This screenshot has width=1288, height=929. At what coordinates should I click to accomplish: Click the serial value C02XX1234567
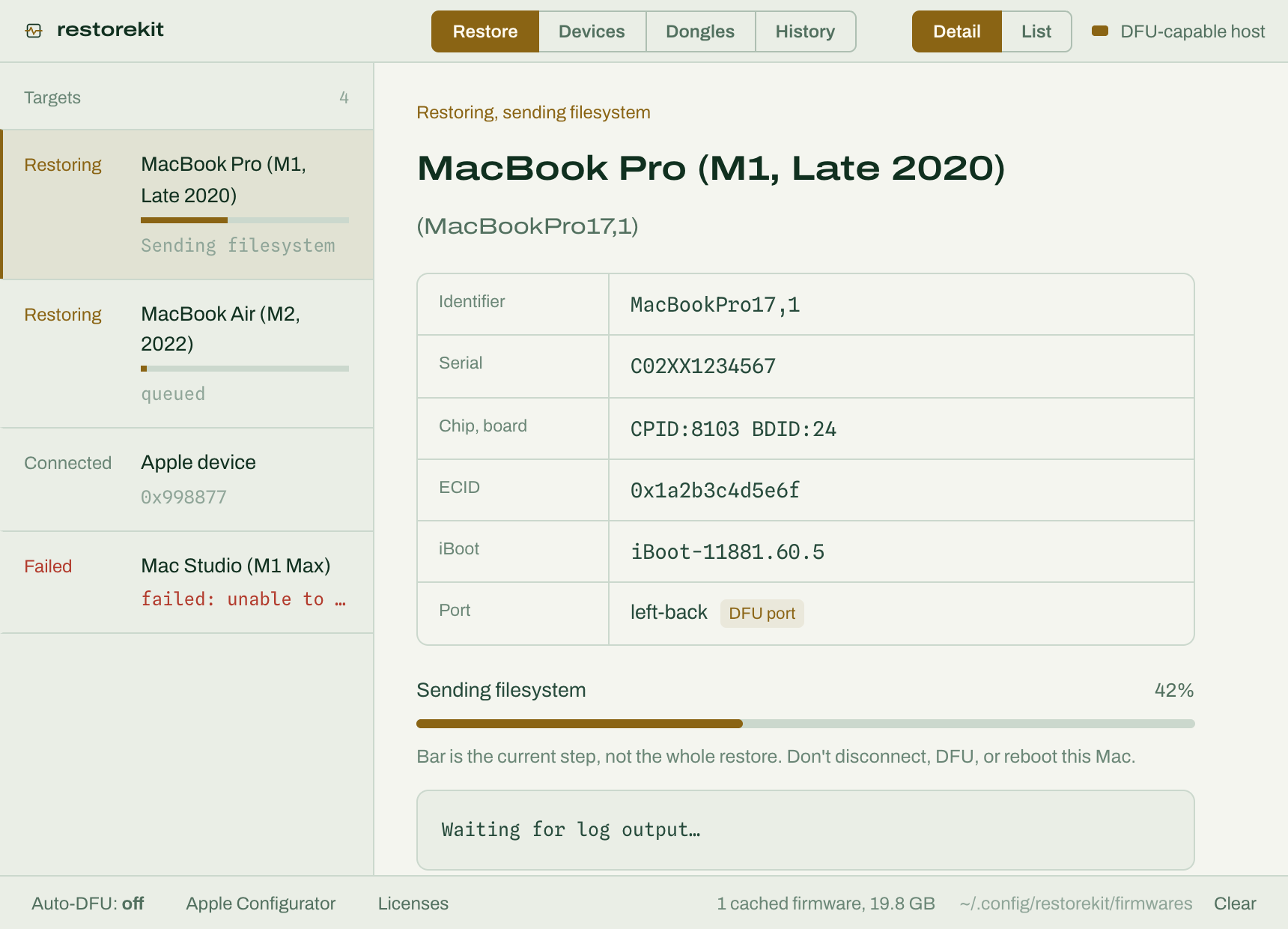[703, 366]
